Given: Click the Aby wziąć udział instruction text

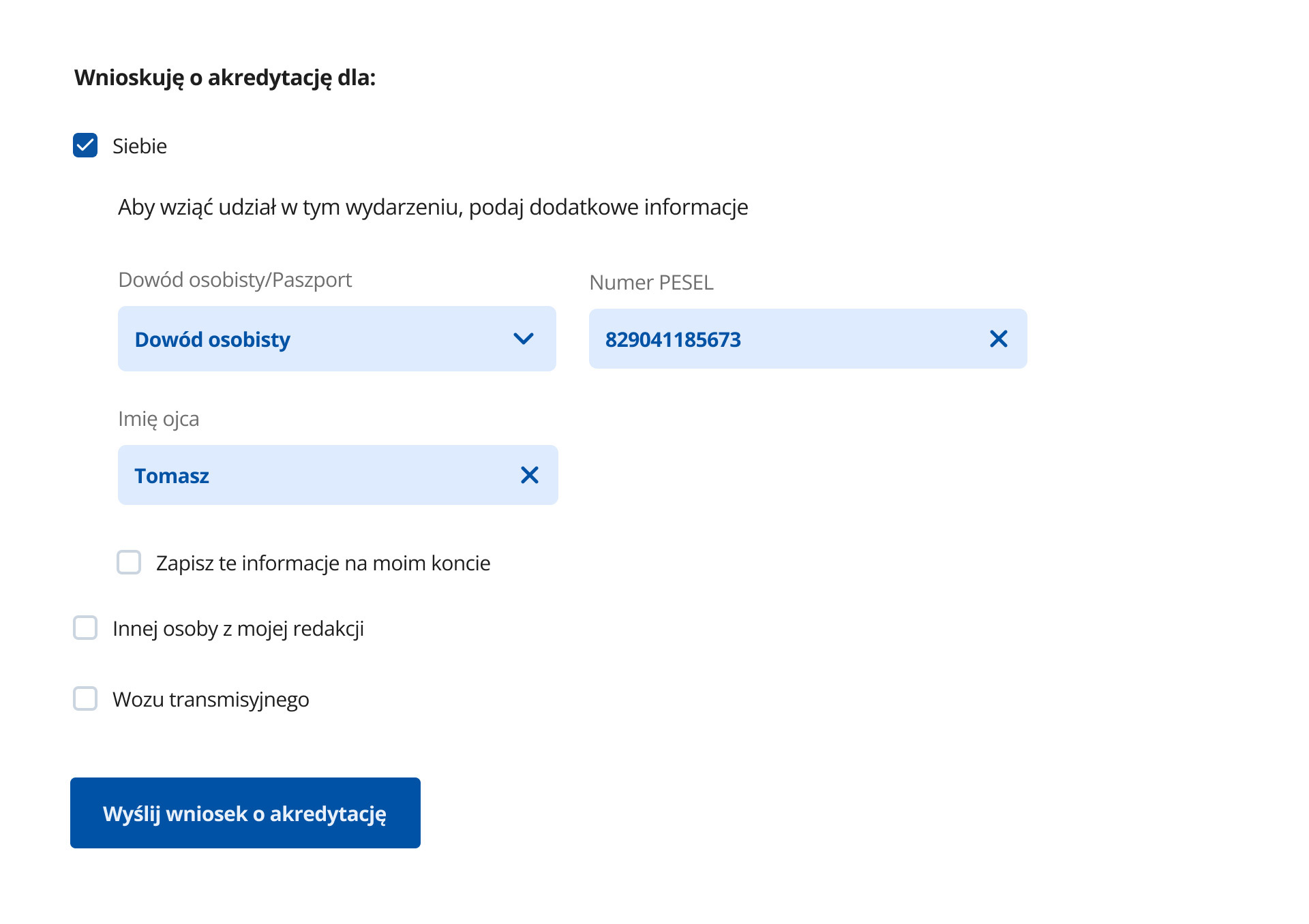Looking at the screenshot, I should pyautogui.click(x=433, y=207).
